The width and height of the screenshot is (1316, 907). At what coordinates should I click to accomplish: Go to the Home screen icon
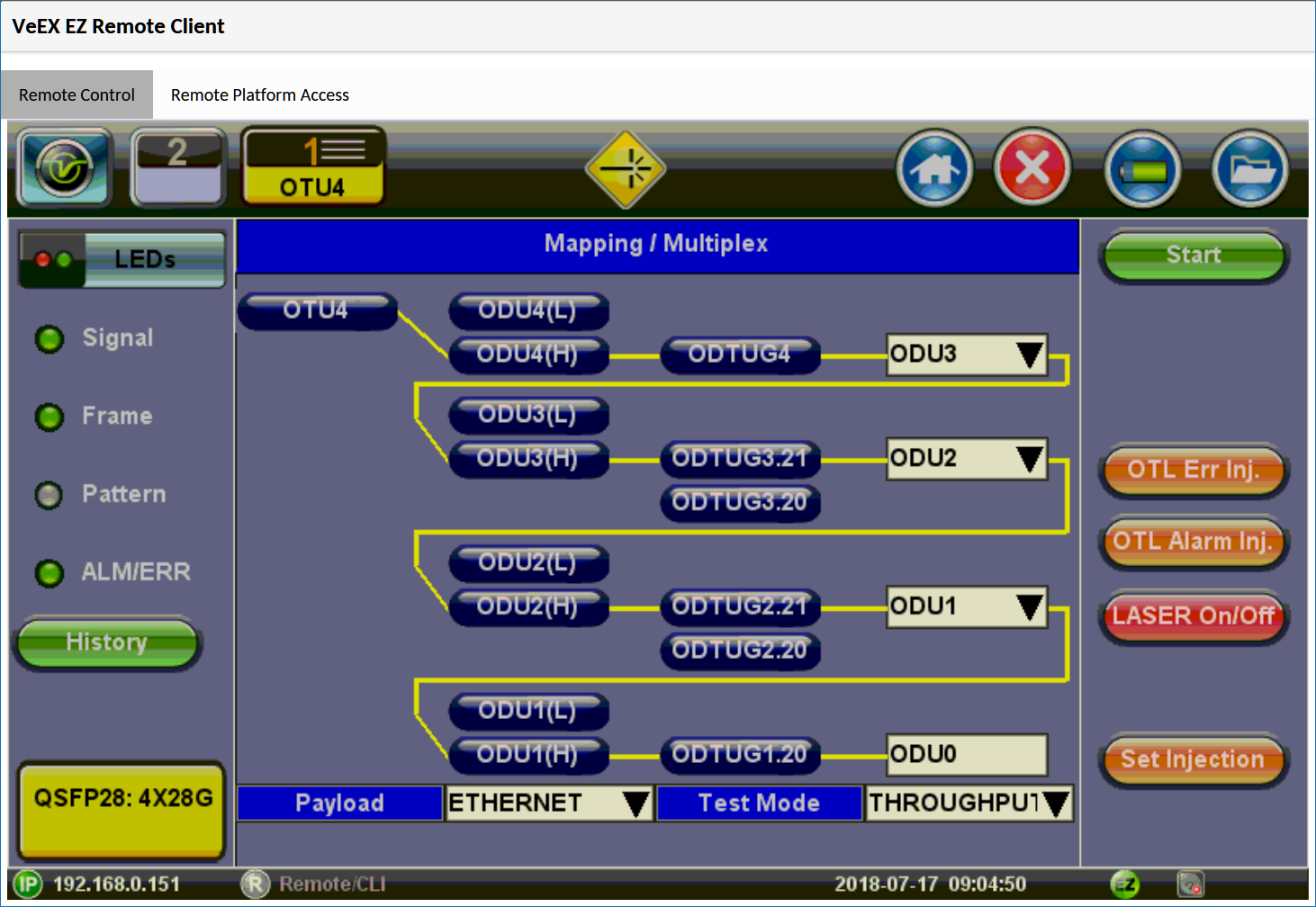pos(935,168)
